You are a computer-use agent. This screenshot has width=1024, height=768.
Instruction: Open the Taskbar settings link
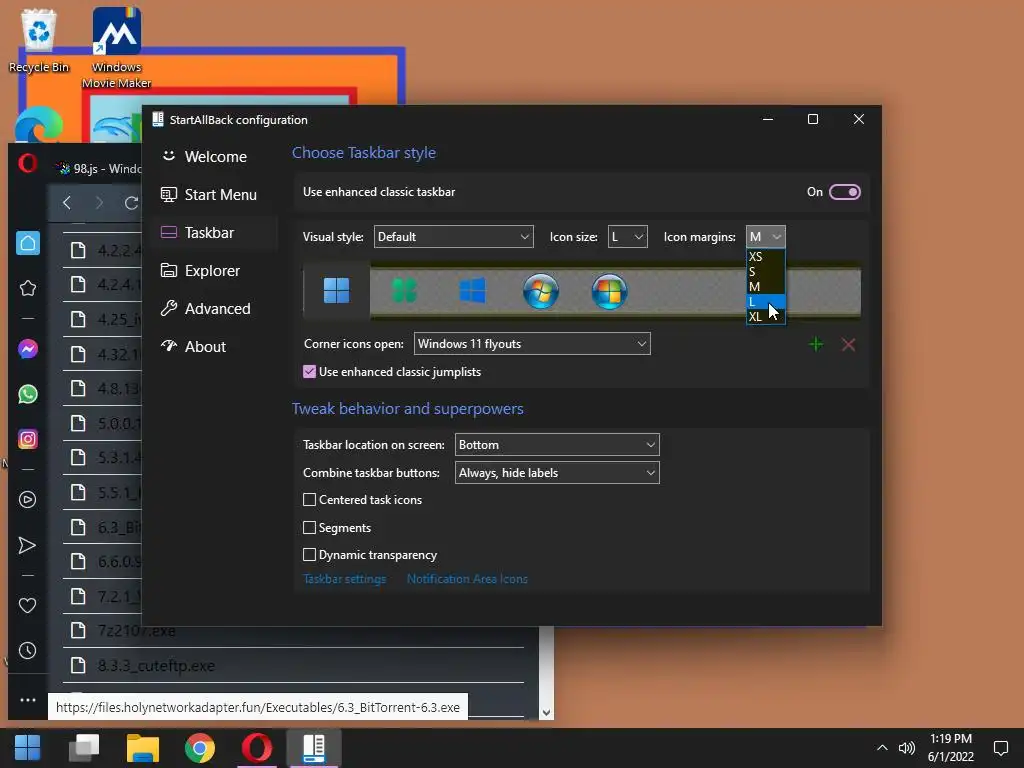coord(344,579)
